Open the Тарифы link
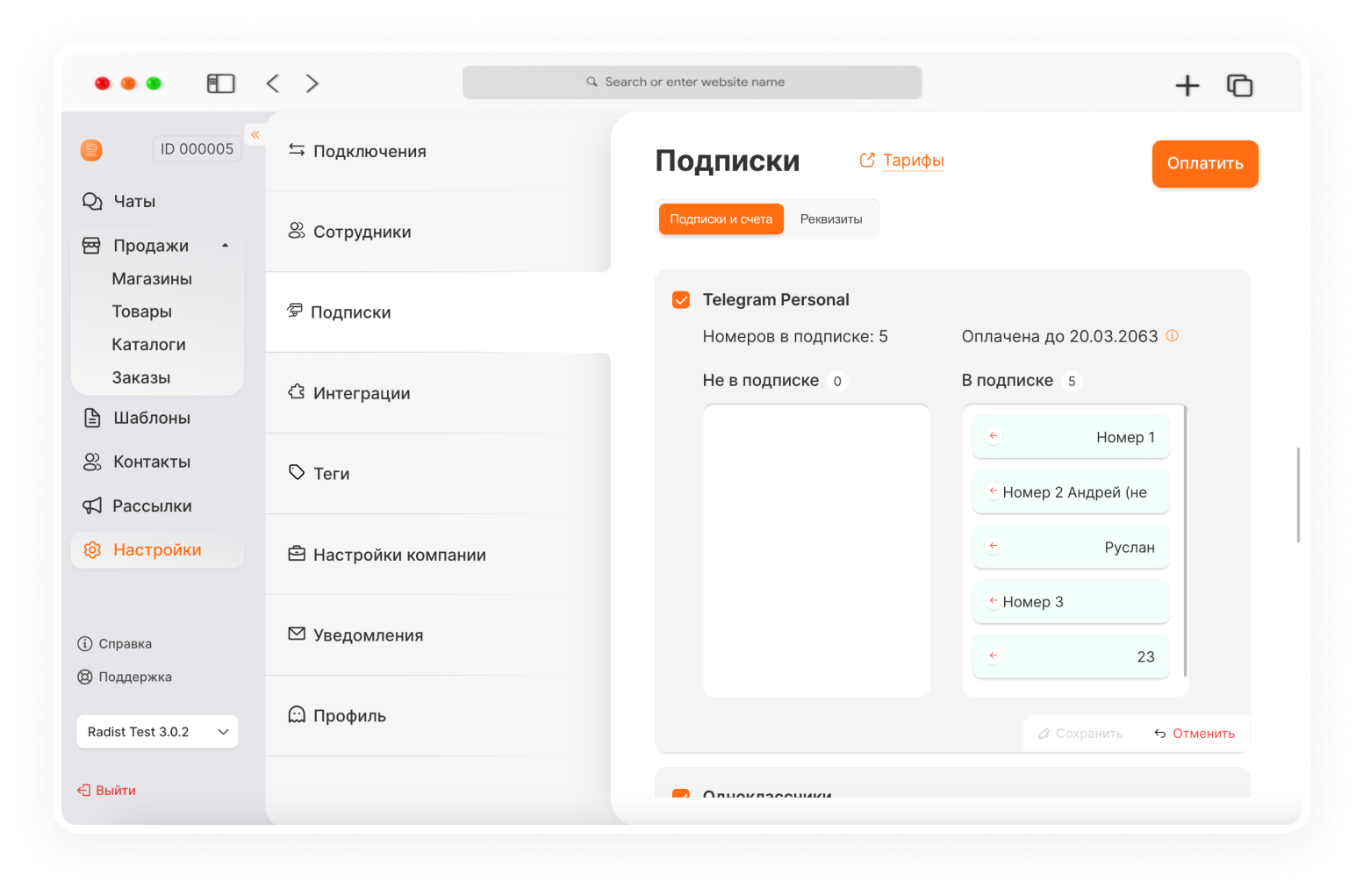This screenshot has width=1363, height=896. pos(902,161)
